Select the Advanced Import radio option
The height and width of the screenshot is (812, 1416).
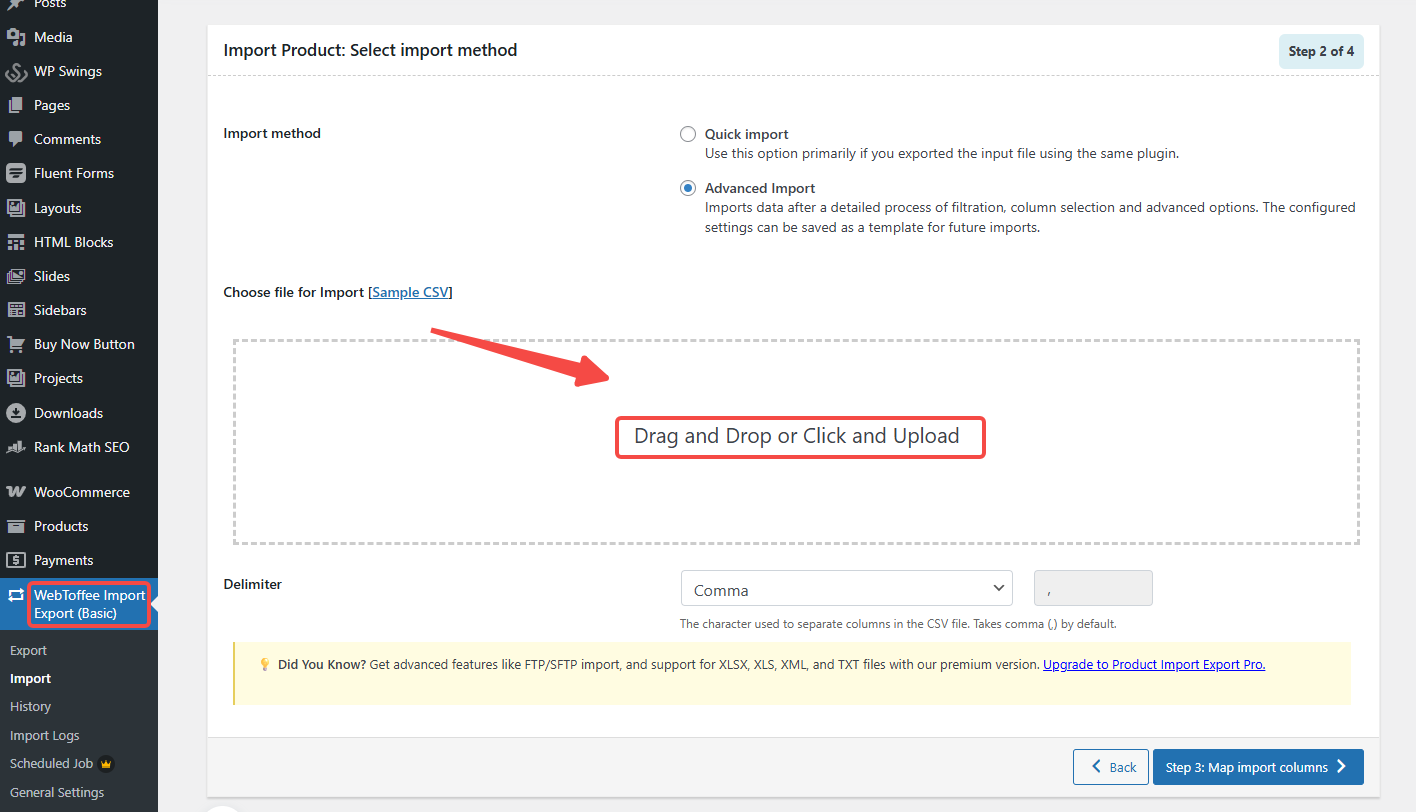tap(688, 188)
